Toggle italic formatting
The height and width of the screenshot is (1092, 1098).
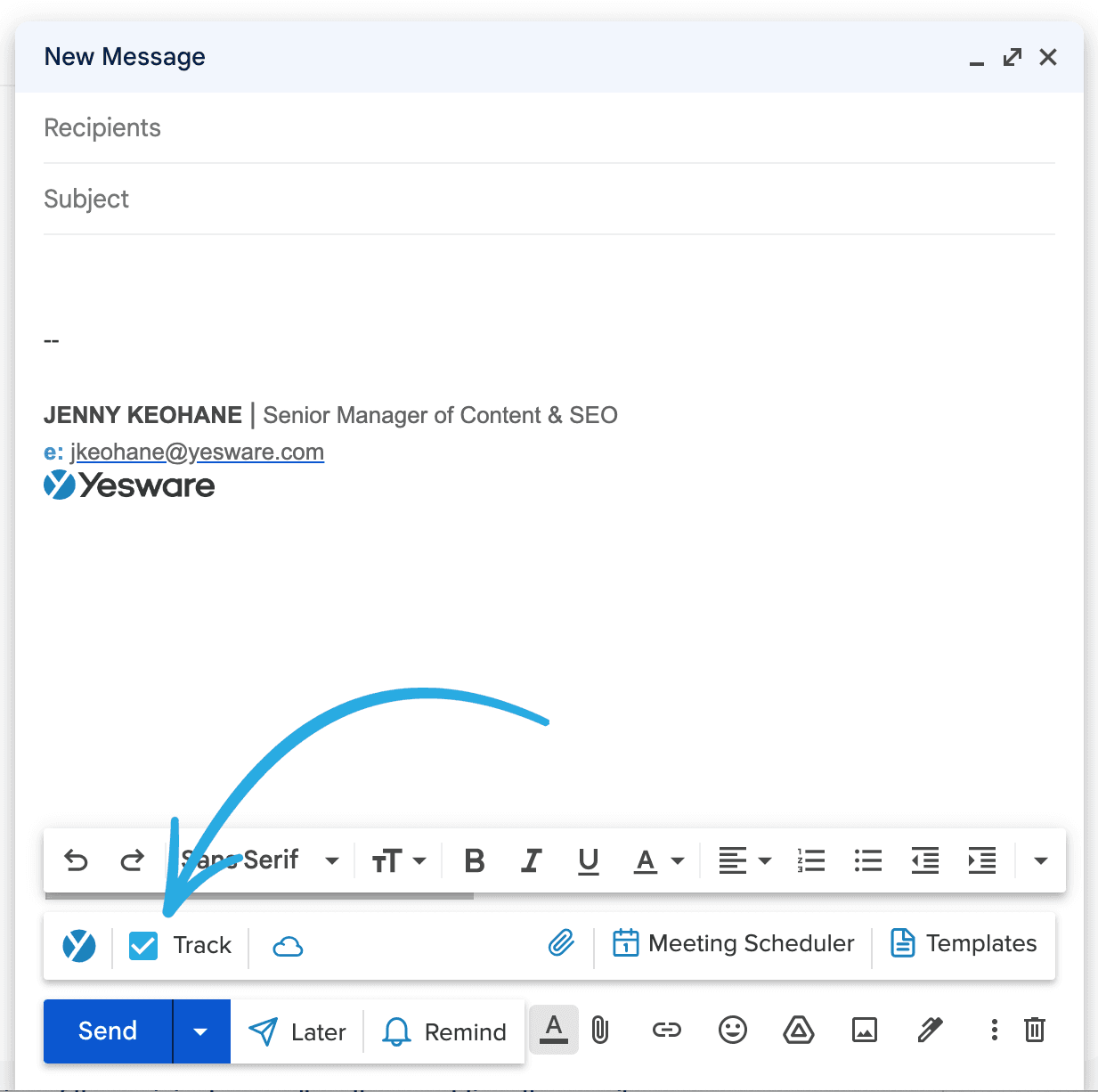pos(531,860)
